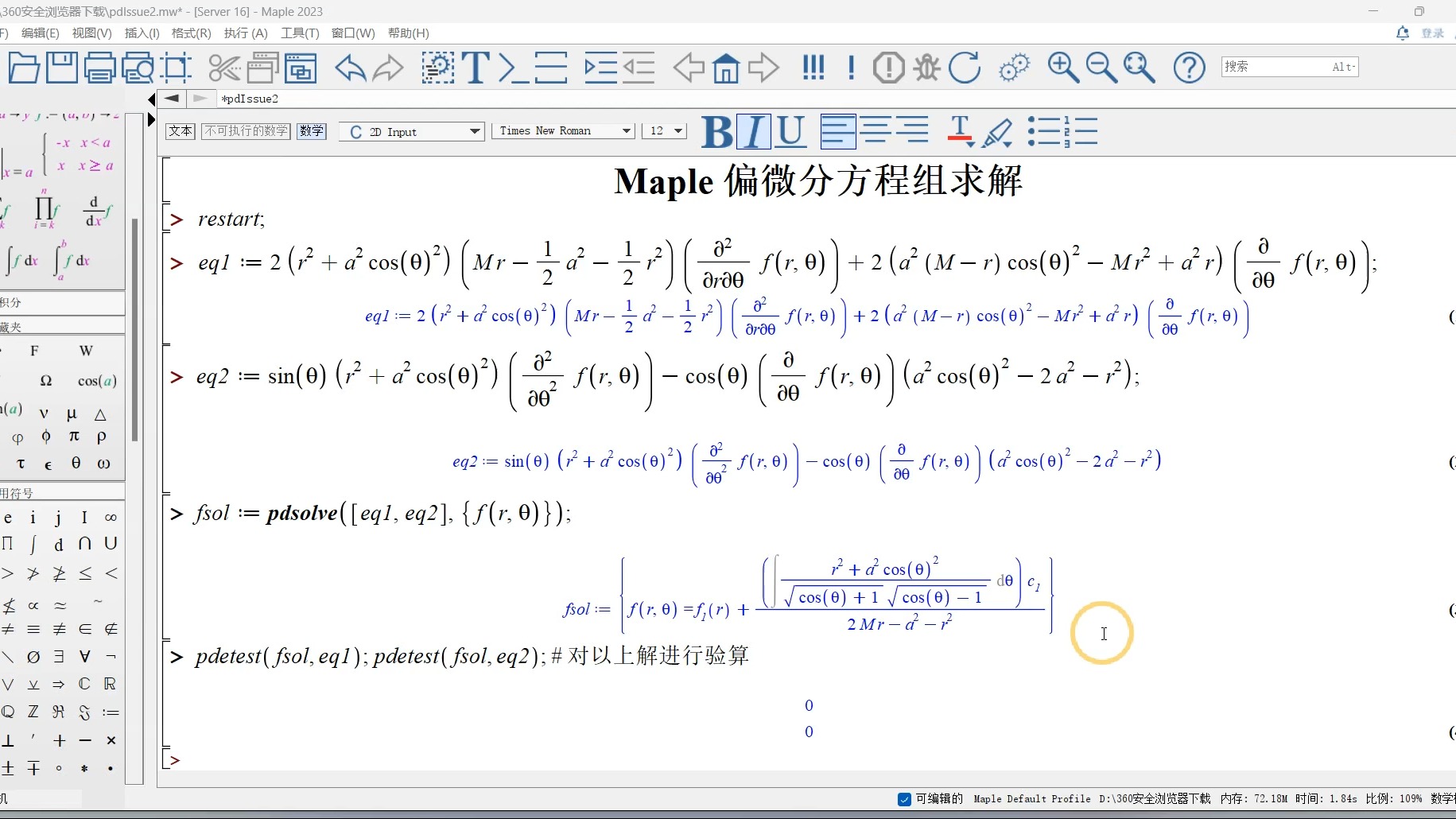Restart Maple server with the circular arrow
The width and height of the screenshot is (1456, 819).
965,68
